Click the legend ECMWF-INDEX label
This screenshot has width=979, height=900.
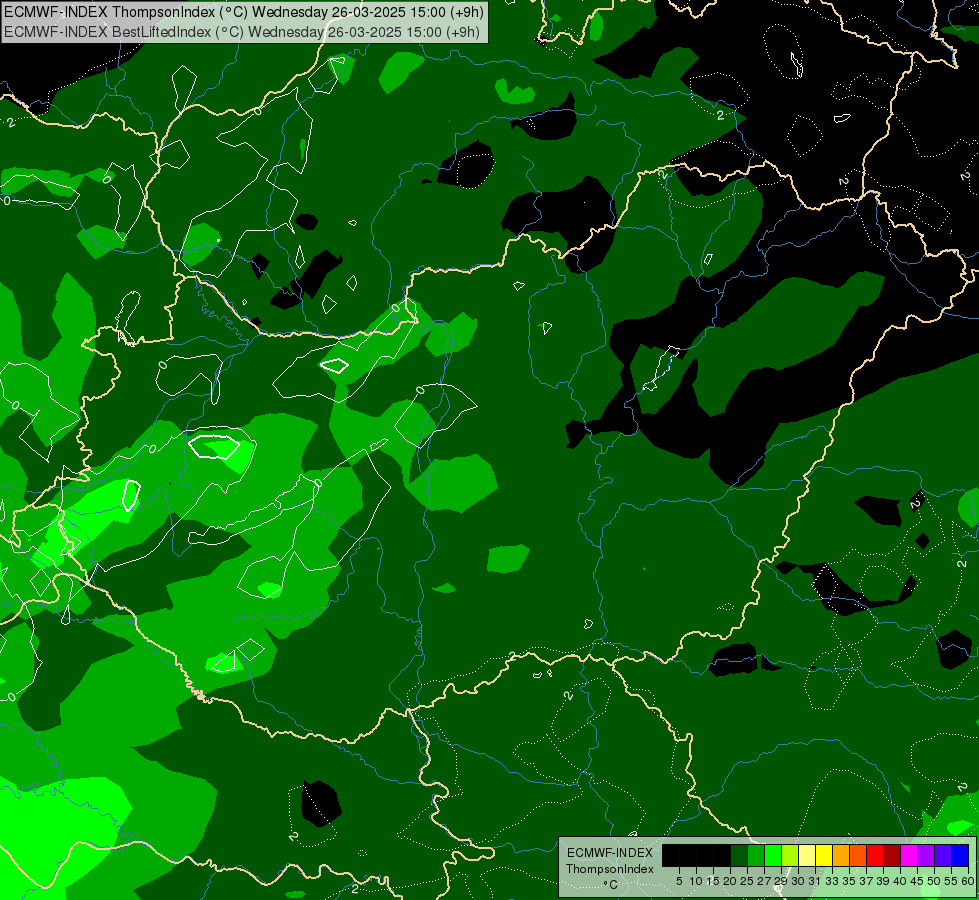pos(610,853)
